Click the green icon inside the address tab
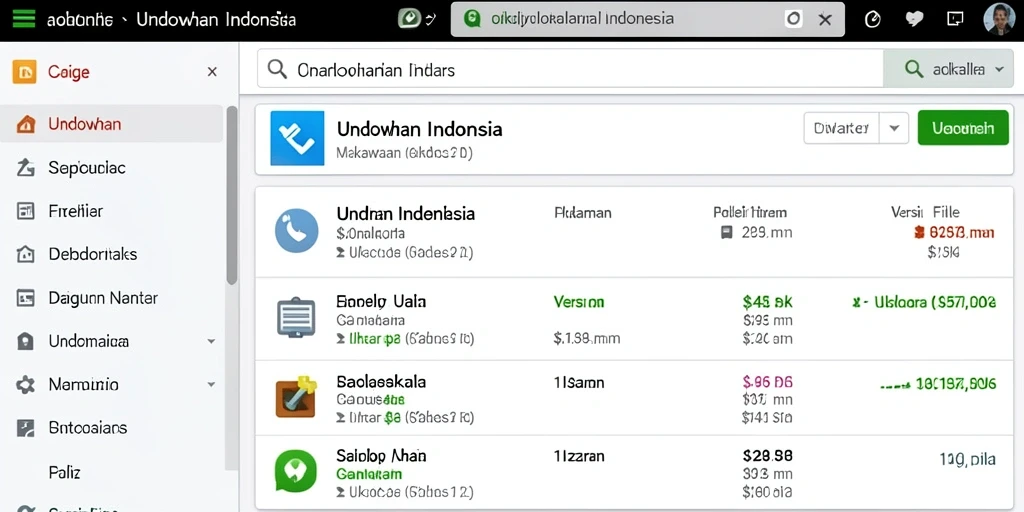Screen dimensions: 1024x512 tap(472, 18)
